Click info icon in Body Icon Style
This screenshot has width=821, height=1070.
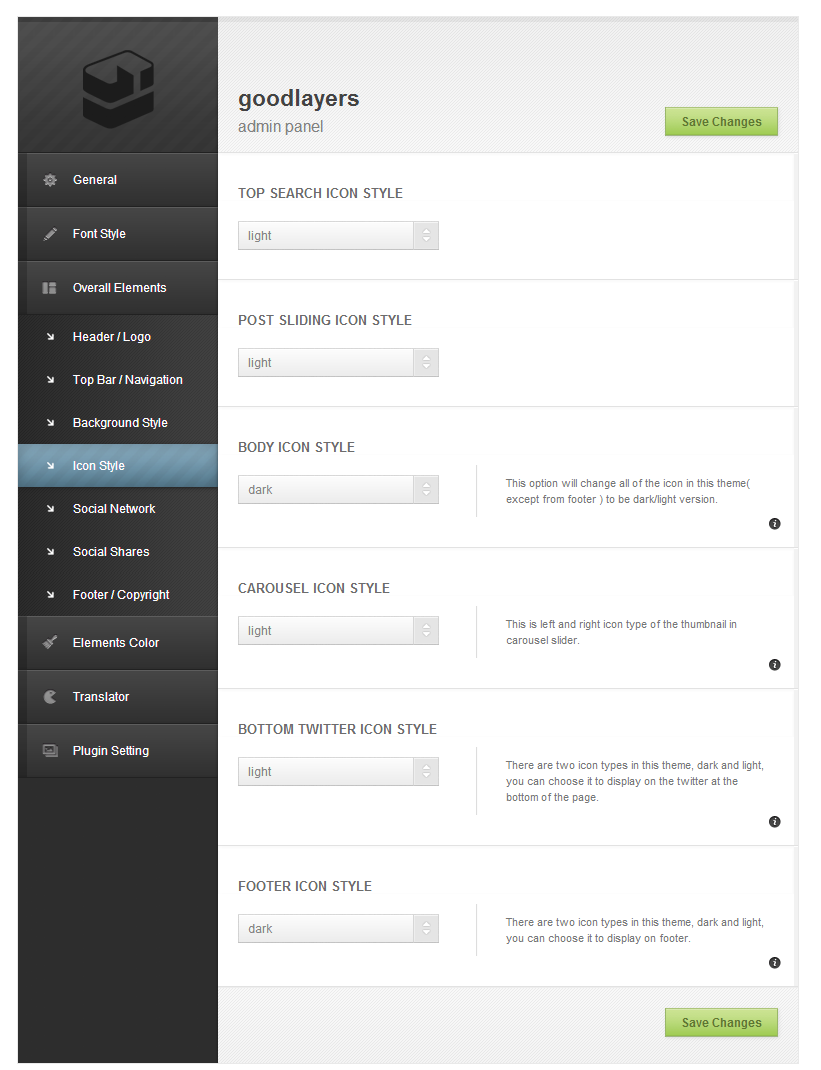click(x=774, y=524)
